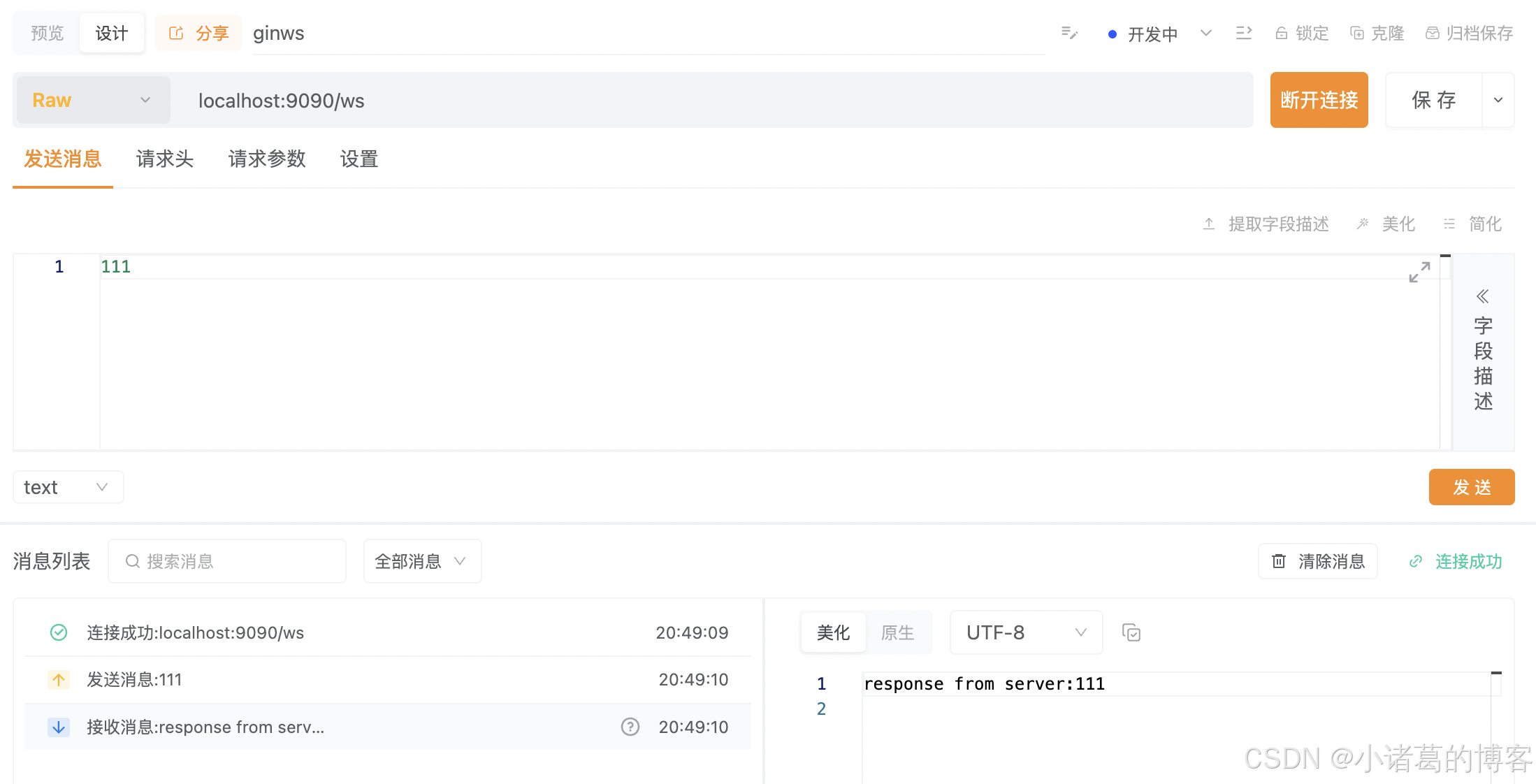Change encoding via the UTF-8 dropdown

point(1024,632)
